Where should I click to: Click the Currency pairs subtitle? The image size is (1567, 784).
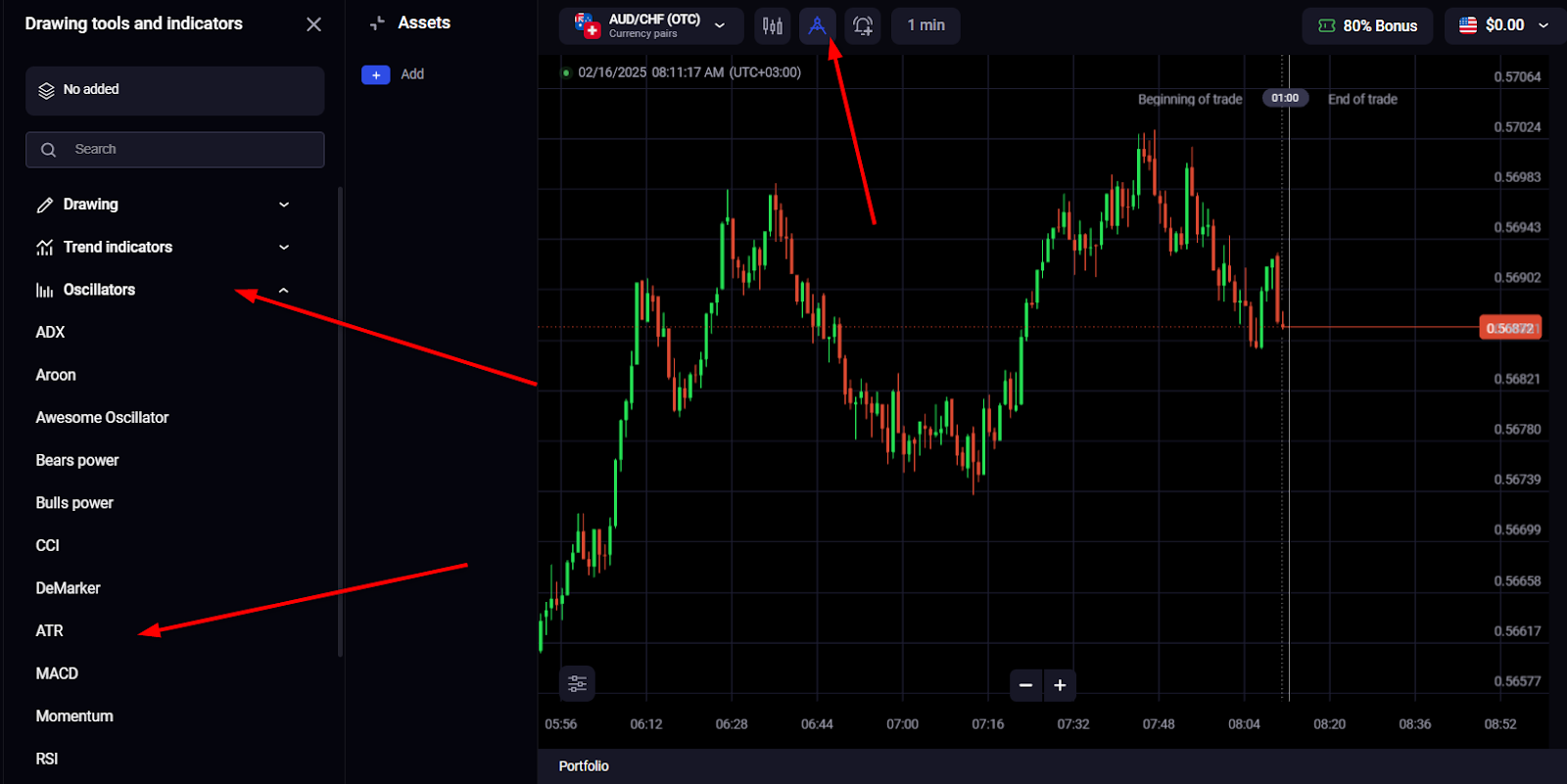coord(642,33)
